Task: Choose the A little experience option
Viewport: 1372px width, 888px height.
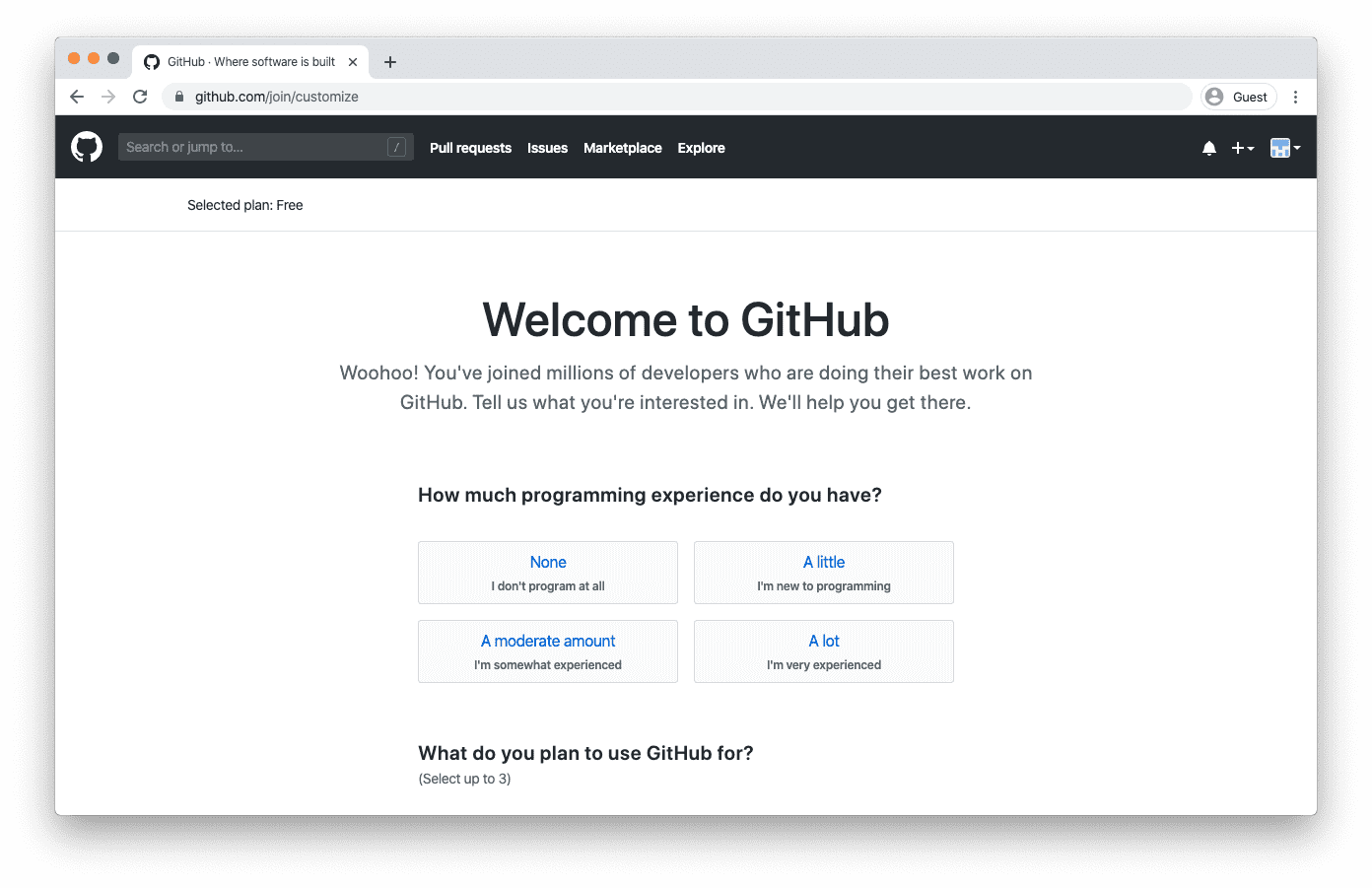Action: point(824,573)
